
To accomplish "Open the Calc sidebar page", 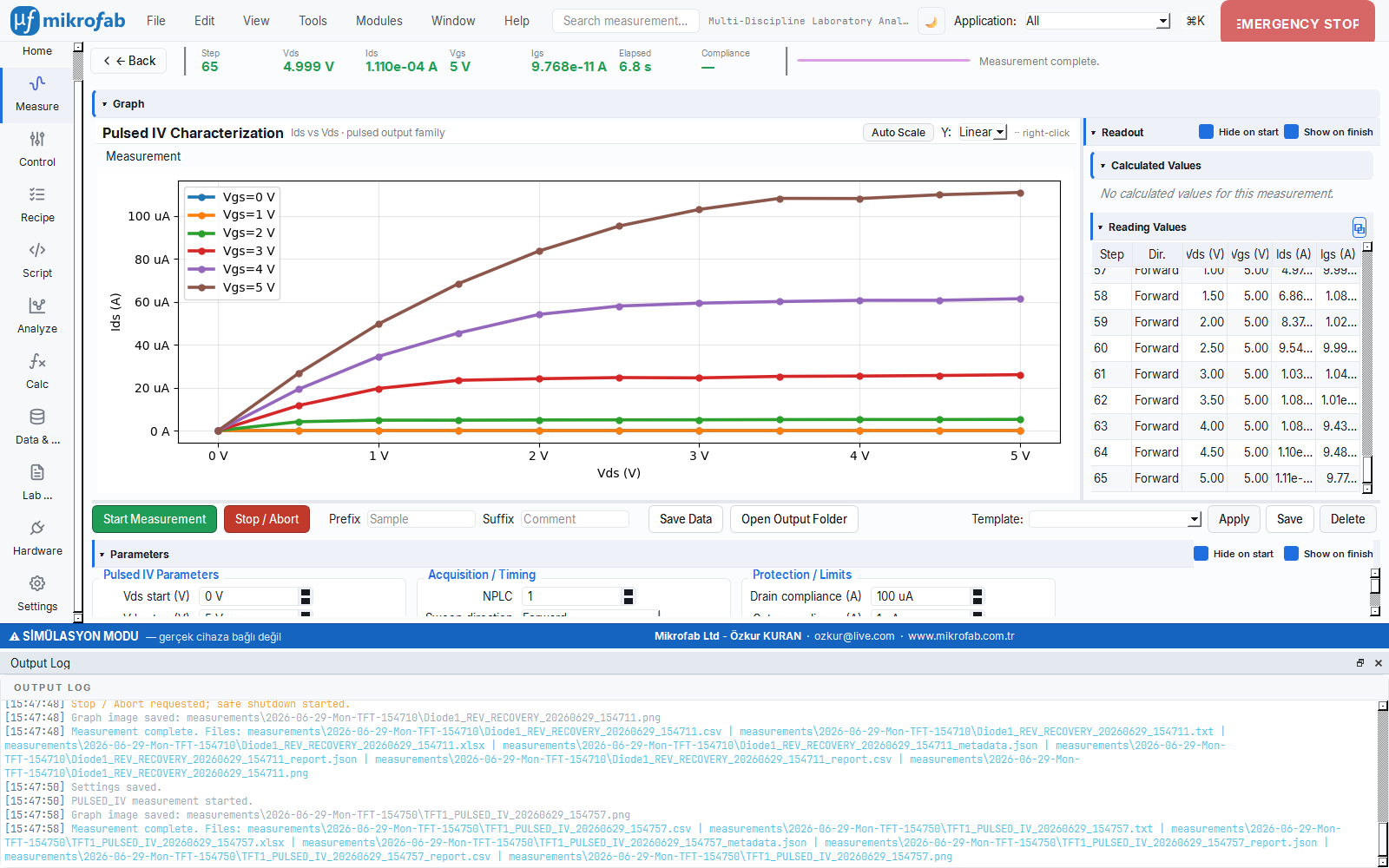I will pos(37,372).
